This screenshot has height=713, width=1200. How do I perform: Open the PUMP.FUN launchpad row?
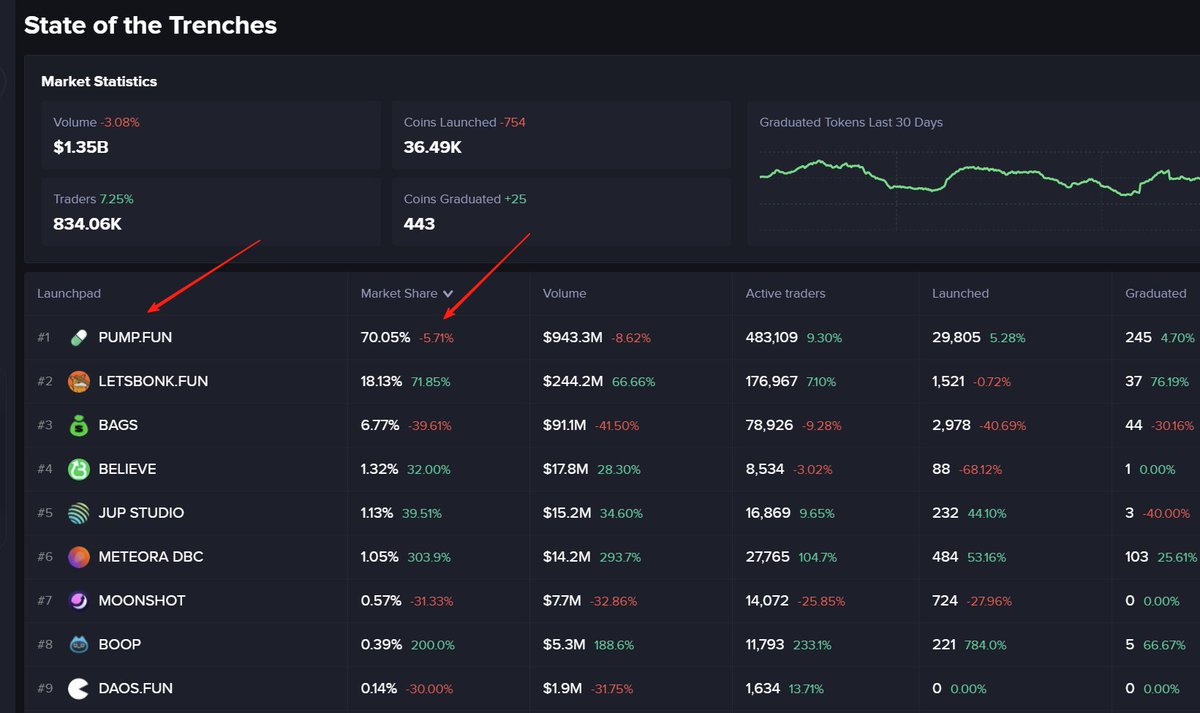(x=612, y=338)
